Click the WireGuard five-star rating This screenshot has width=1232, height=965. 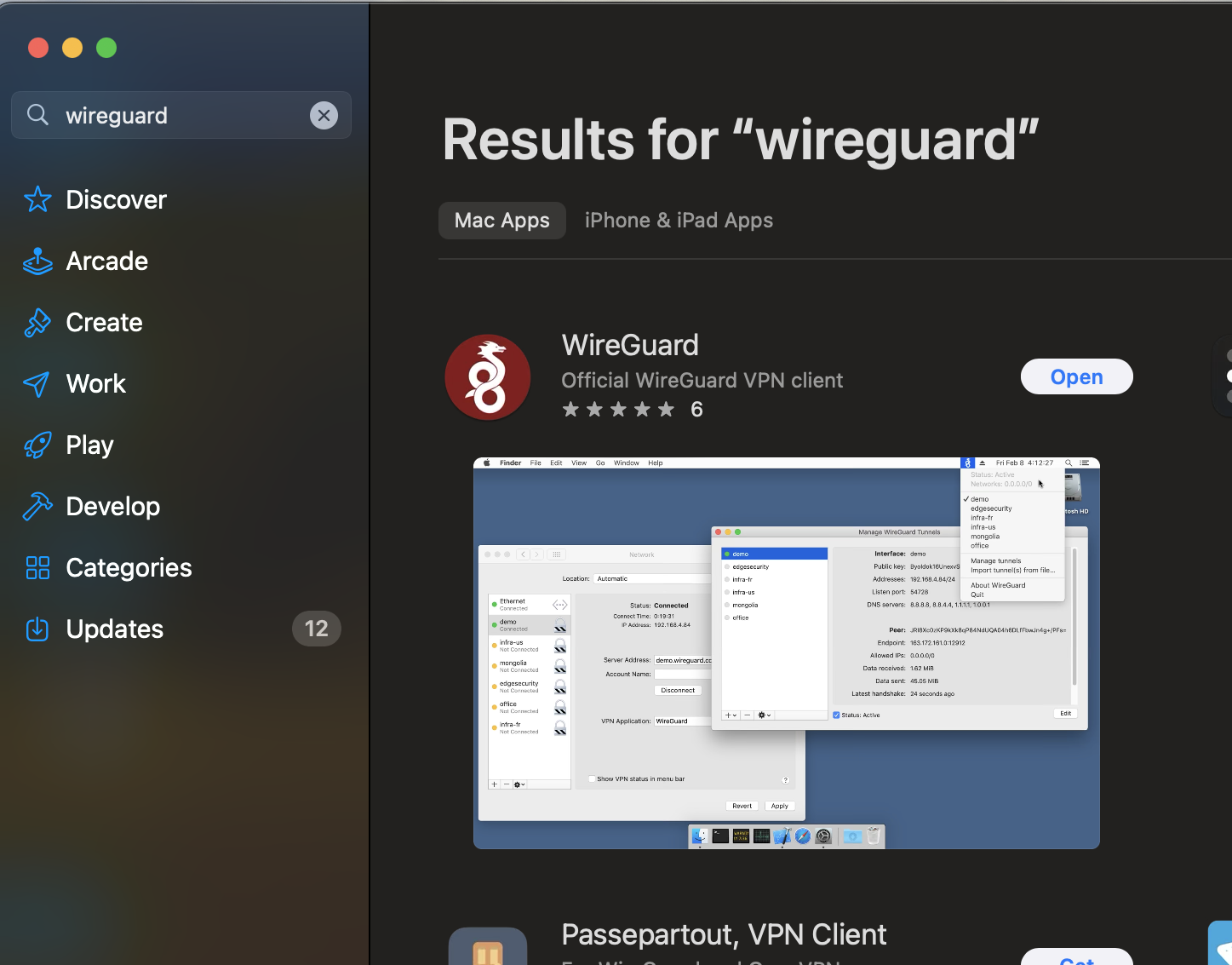618,410
